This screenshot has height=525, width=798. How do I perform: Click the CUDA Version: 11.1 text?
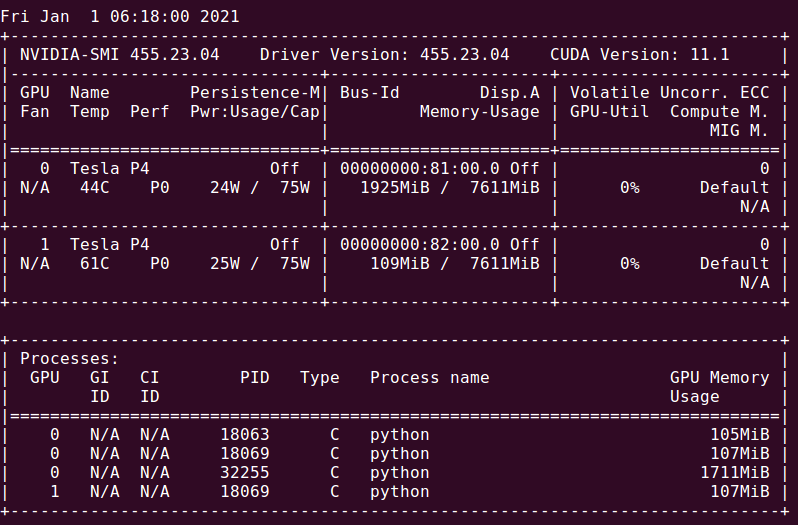pyautogui.click(x=640, y=54)
